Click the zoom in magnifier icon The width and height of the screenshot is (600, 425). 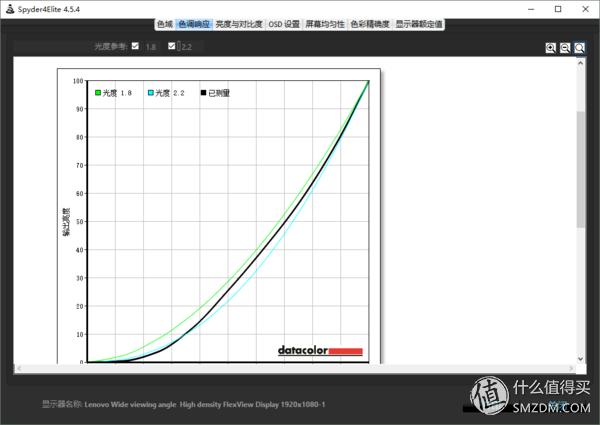pos(550,47)
